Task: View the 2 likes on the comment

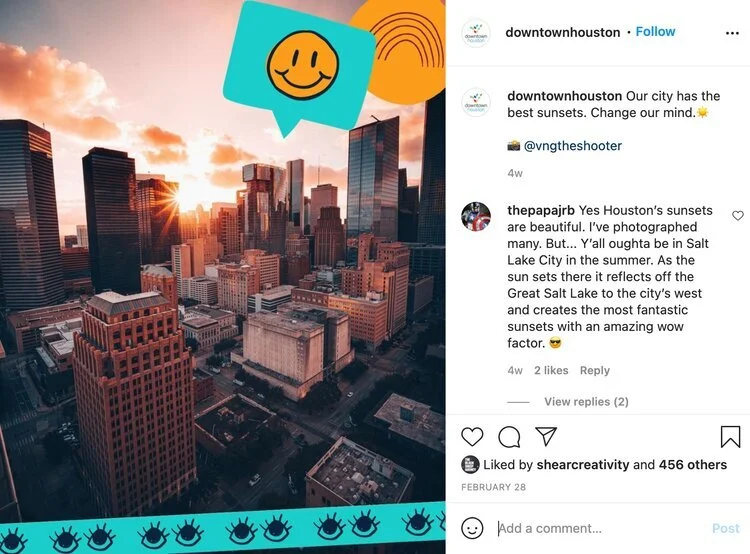Action: click(551, 370)
